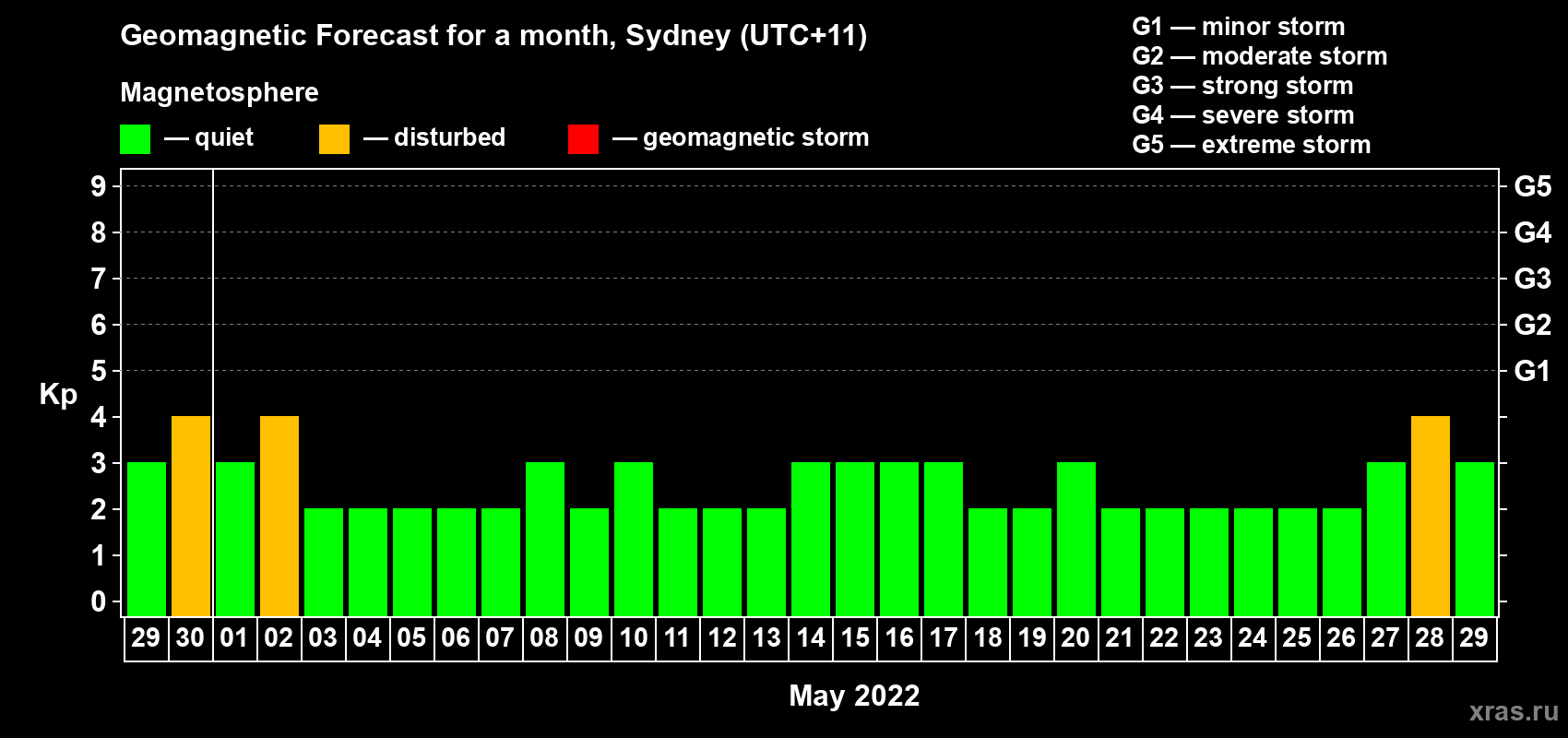Click the G4 scale label on right axis

coord(1533,232)
